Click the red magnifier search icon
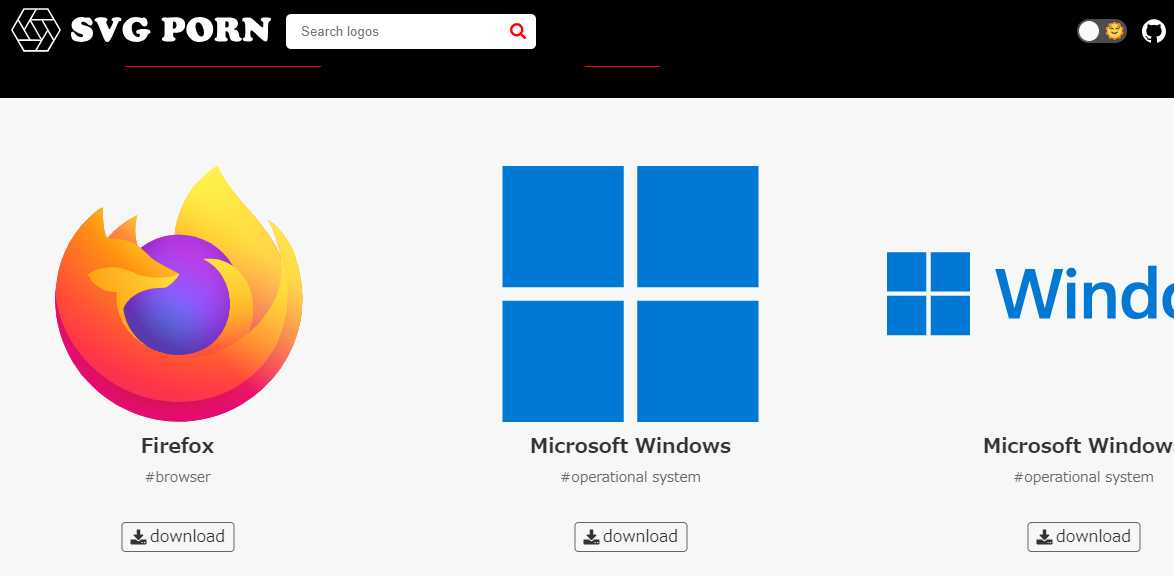 point(517,31)
